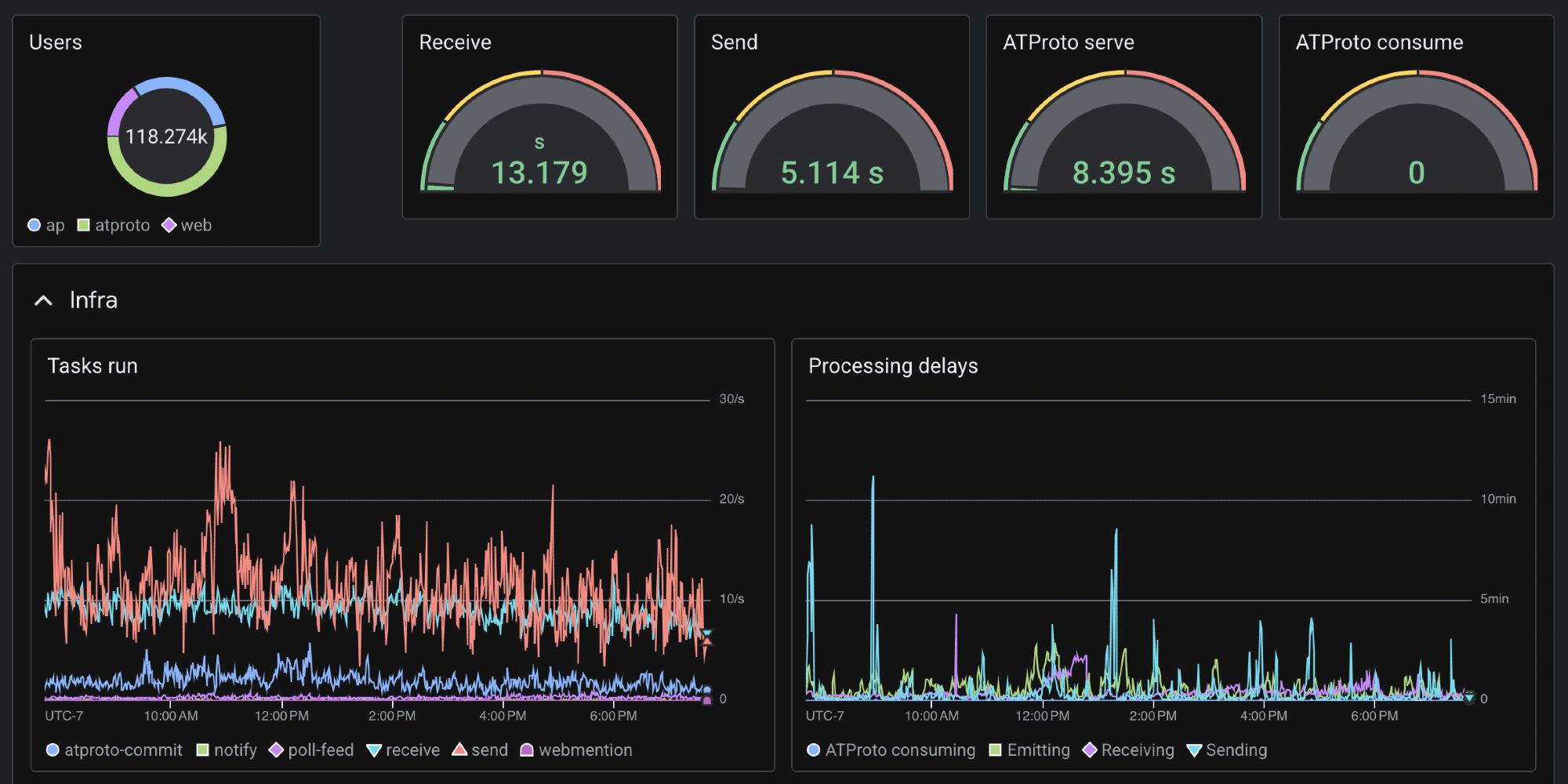Click the 118.274k Users donut chart
This screenshot has height=784, width=1568.
point(167,136)
